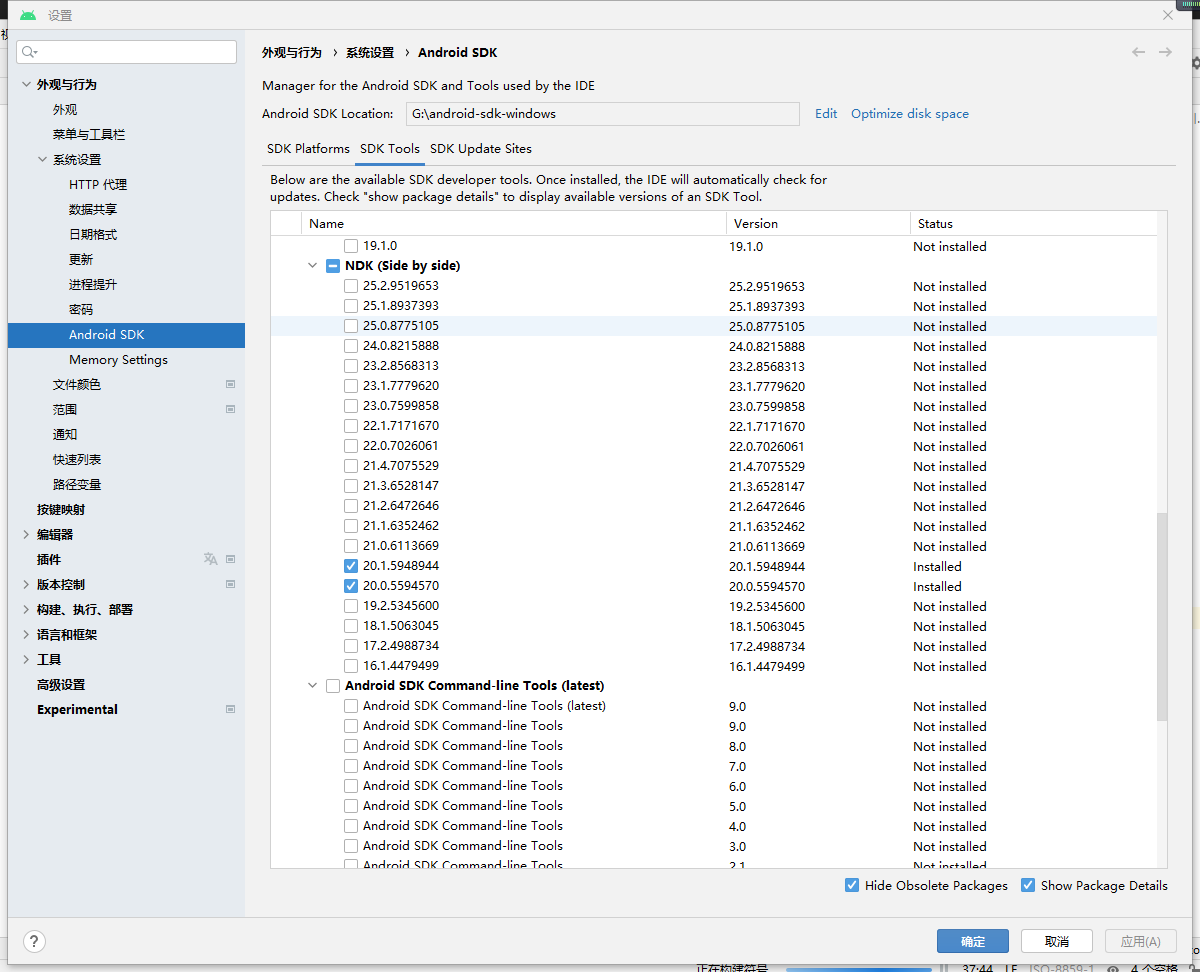The image size is (1200, 972).
Task: Collapse the NDK (Side by side) group
Action: tap(312, 265)
